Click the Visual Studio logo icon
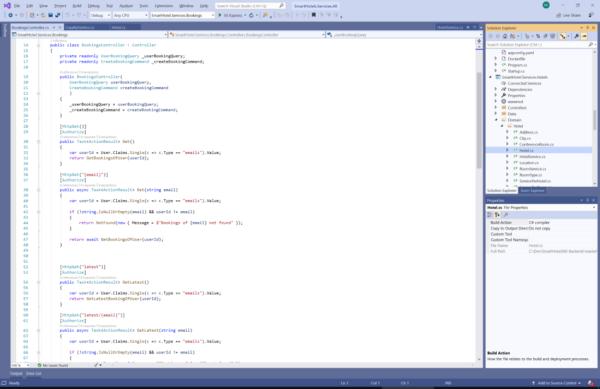600x389 pixels. [7, 6]
